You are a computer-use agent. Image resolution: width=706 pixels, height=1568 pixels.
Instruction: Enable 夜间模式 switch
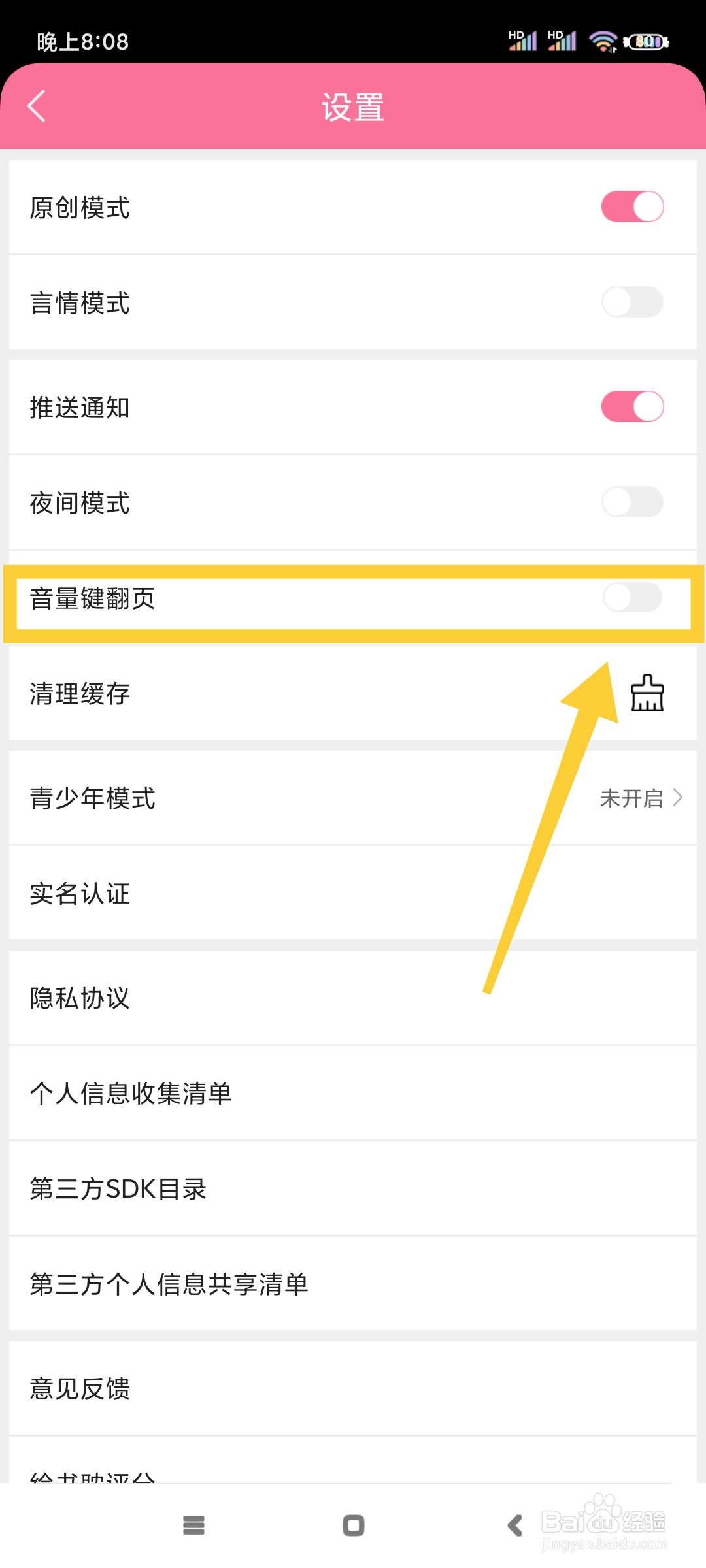pos(632,502)
